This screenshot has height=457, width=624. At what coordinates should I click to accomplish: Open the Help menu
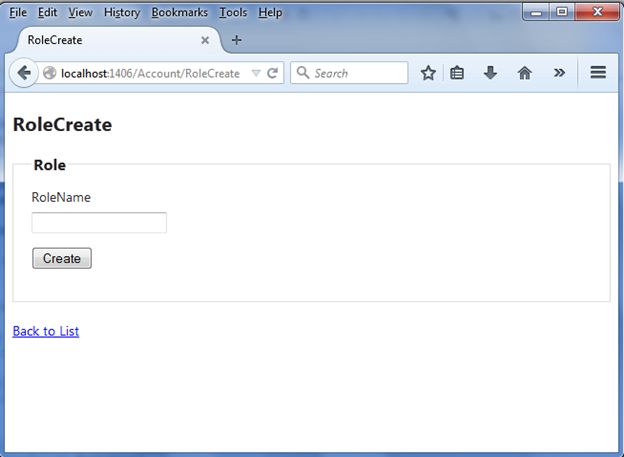pyautogui.click(x=270, y=13)
